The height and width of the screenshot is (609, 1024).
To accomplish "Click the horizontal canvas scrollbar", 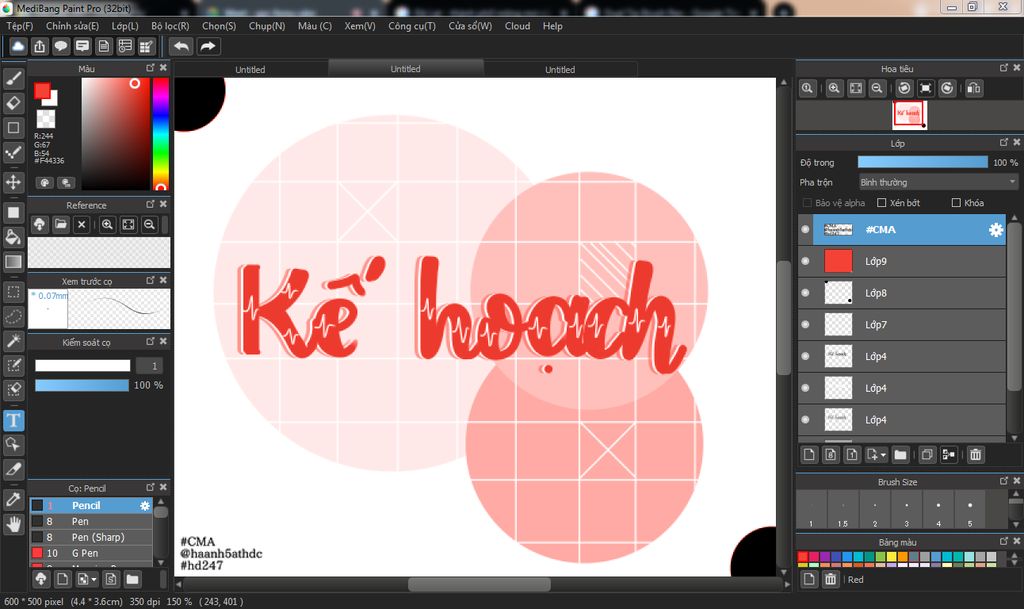I will [x=479, y=584].
